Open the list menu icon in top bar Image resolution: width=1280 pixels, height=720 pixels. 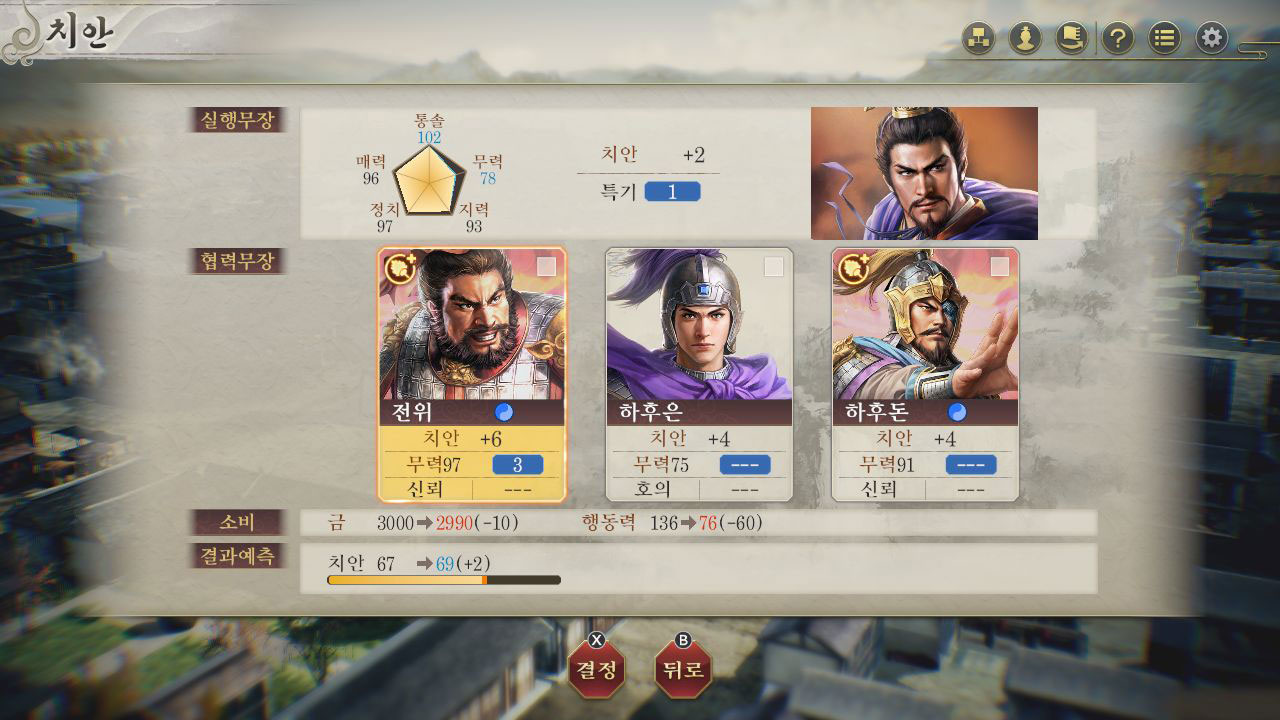(1165, 39)
